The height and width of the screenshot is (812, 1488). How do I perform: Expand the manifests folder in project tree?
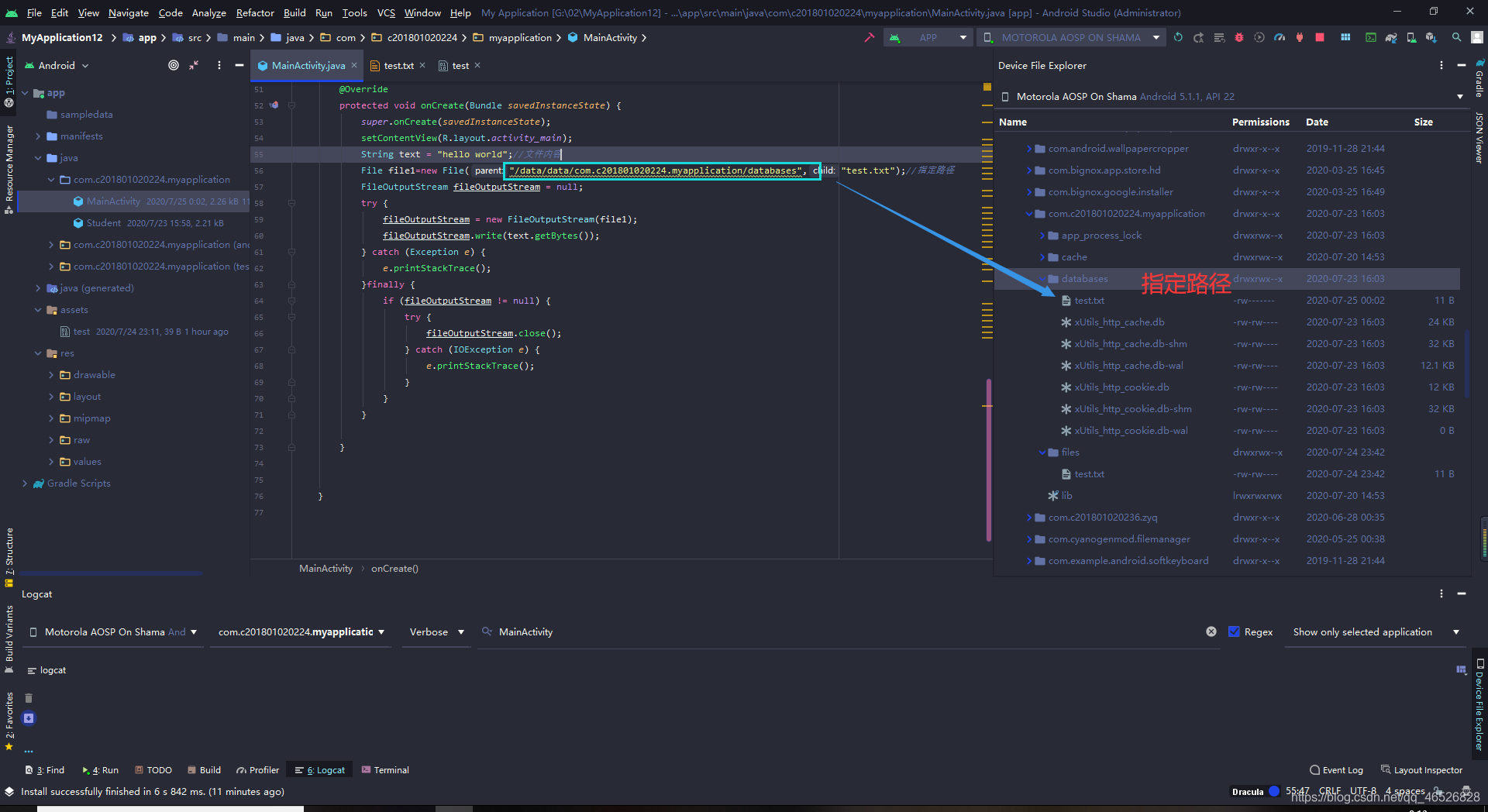coord(38,136)
